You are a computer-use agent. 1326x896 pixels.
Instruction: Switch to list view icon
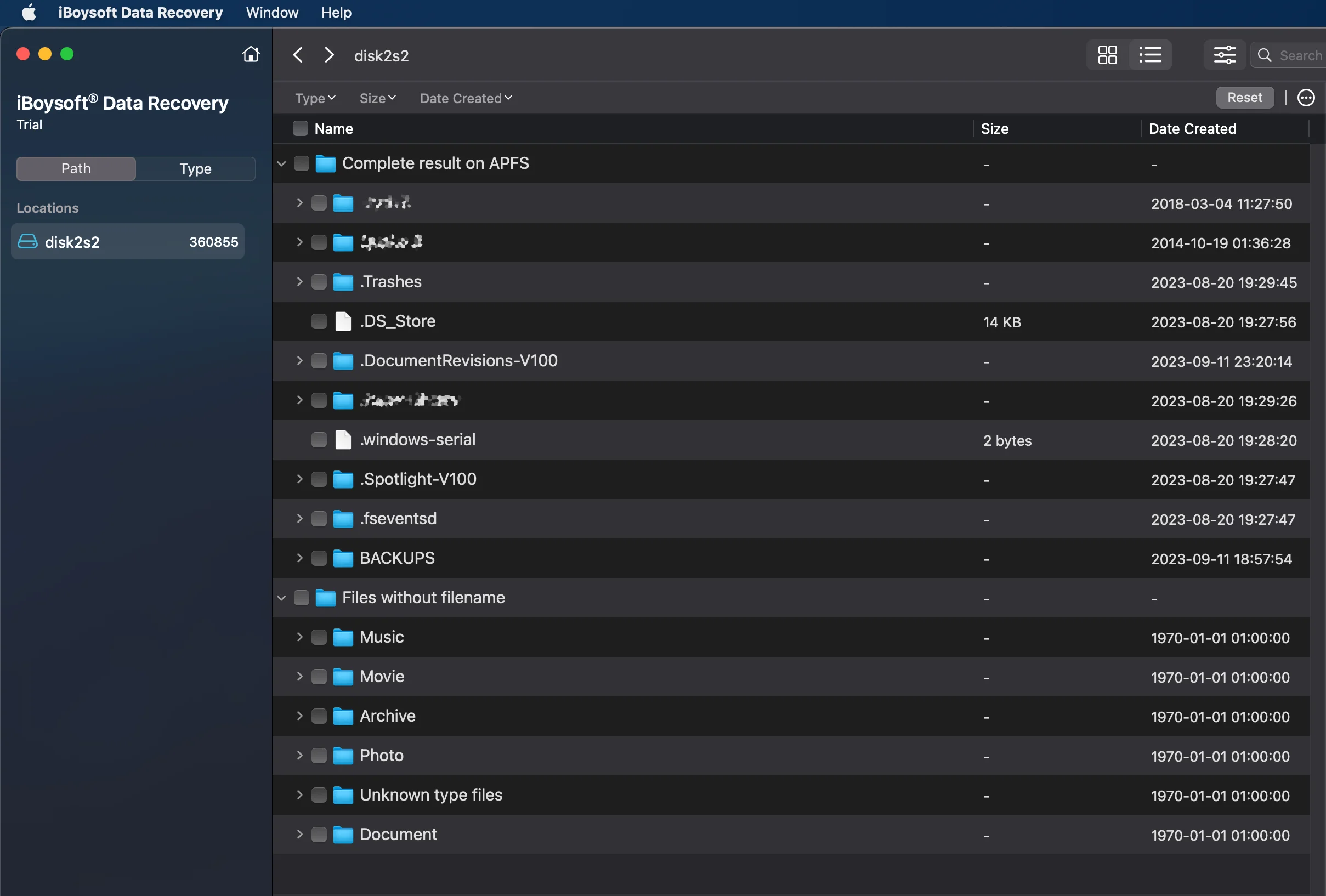pyautogui.click(x=1150, y=55)
